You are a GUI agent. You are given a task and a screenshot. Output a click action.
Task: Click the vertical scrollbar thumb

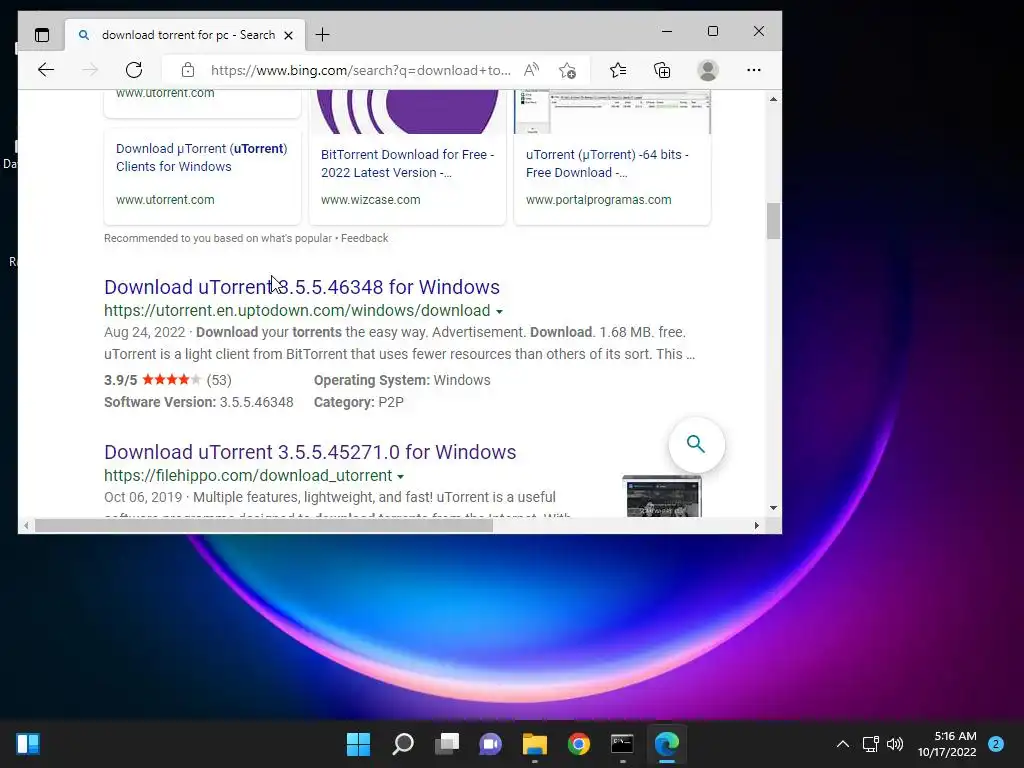tap(773, 221)
